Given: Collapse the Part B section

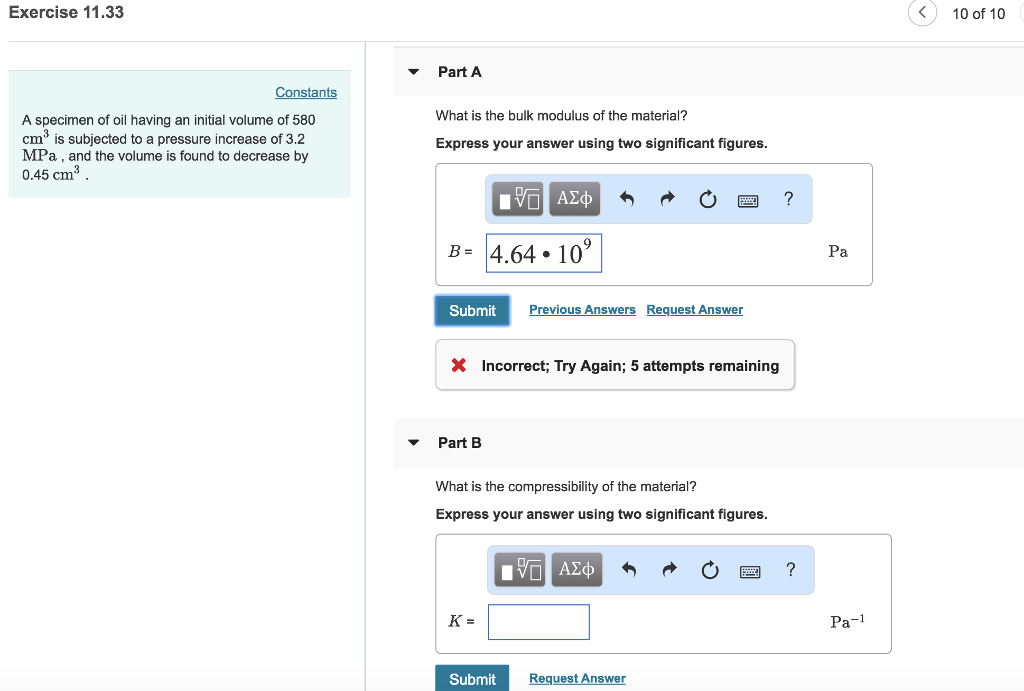Looking at the screenshot, I should point(413,442).
